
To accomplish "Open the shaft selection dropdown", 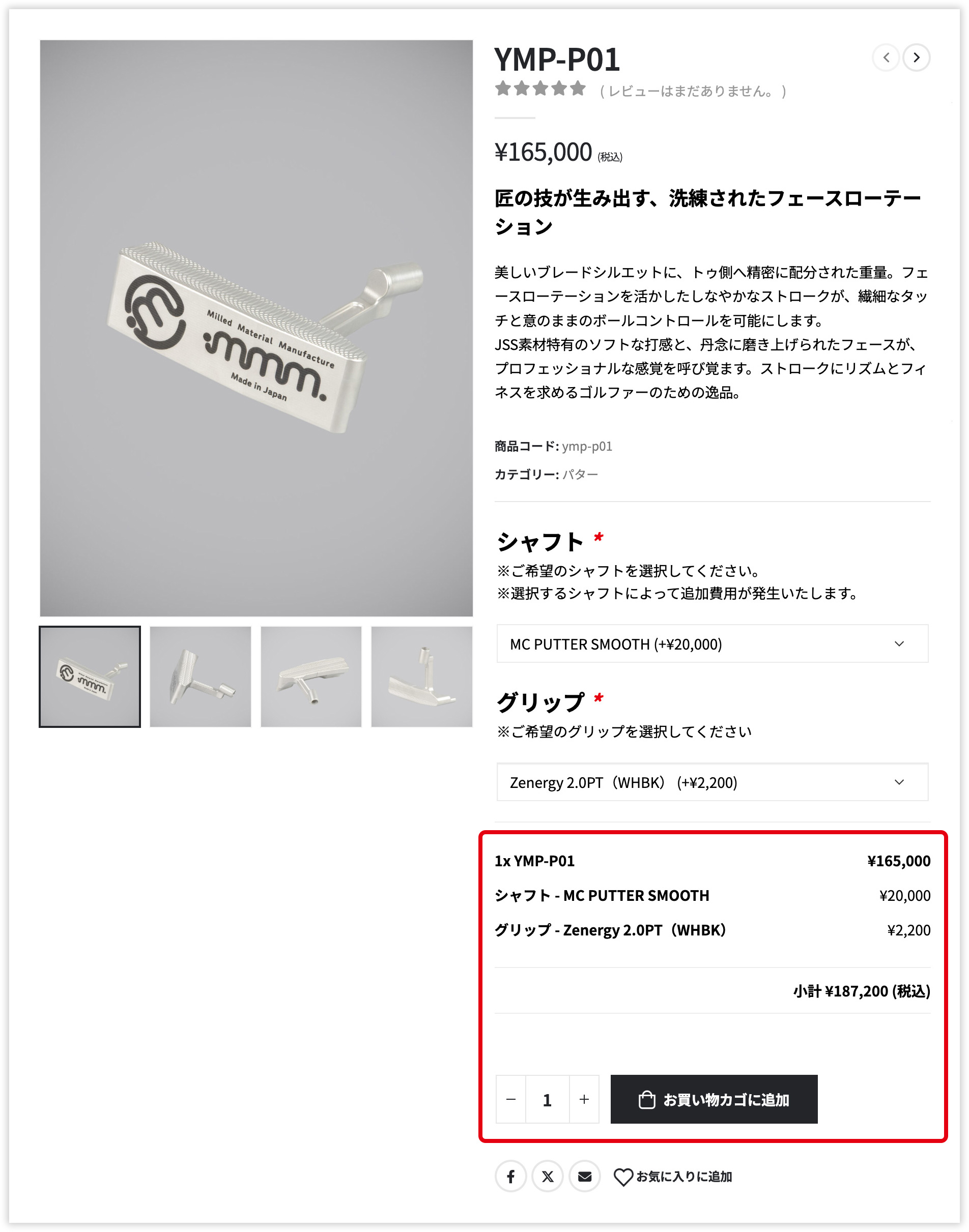I will tap(712, 643).
